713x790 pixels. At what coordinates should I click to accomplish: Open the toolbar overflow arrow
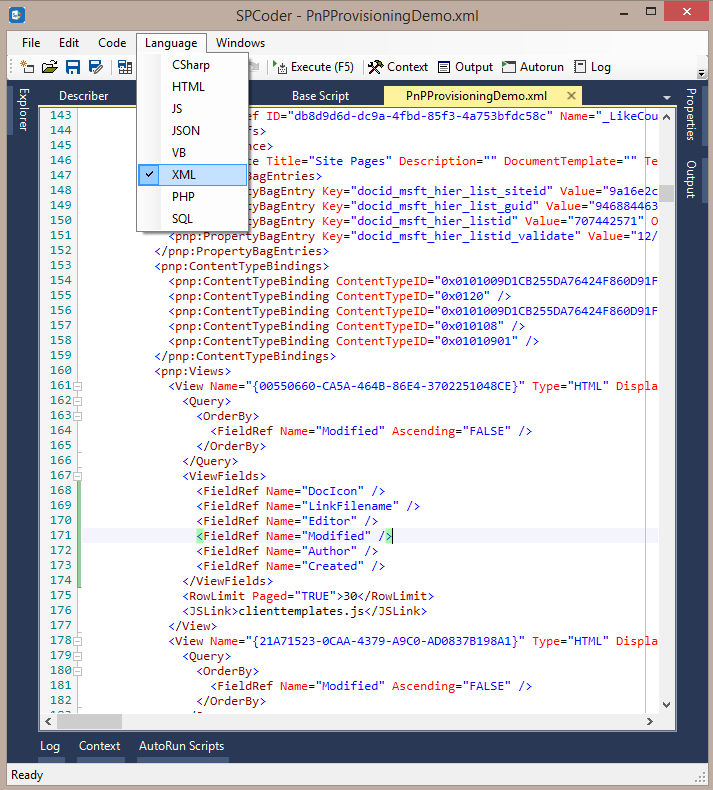[701, 74]
